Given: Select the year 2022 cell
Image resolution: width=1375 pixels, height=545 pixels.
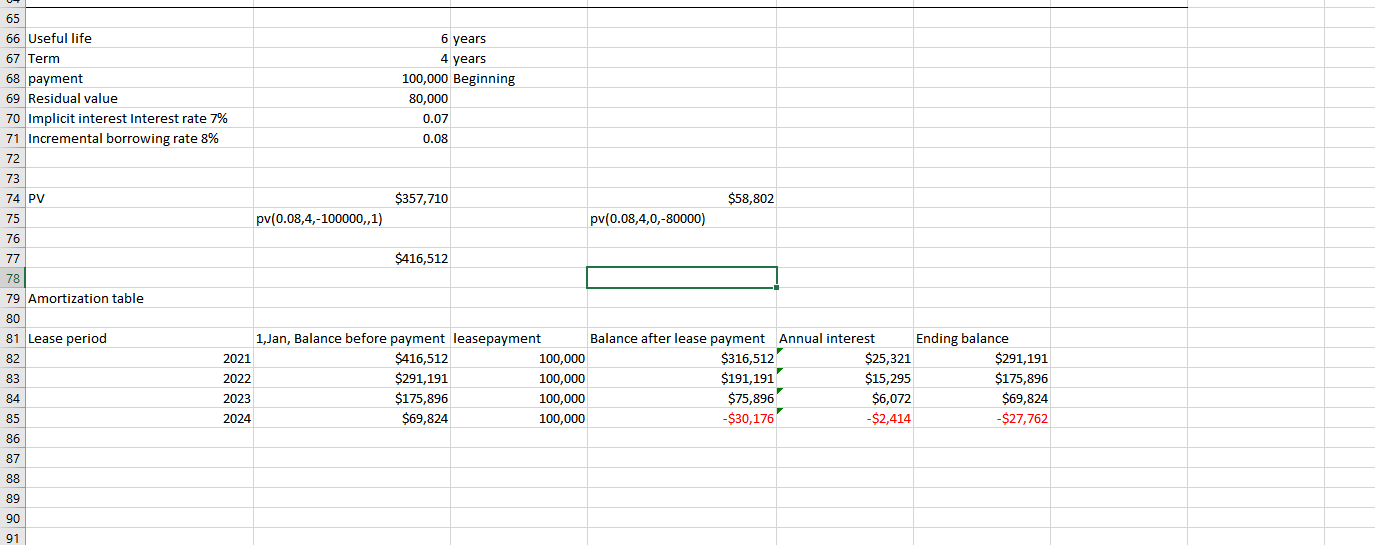Looking at the screenshot, I should point(139,378).
